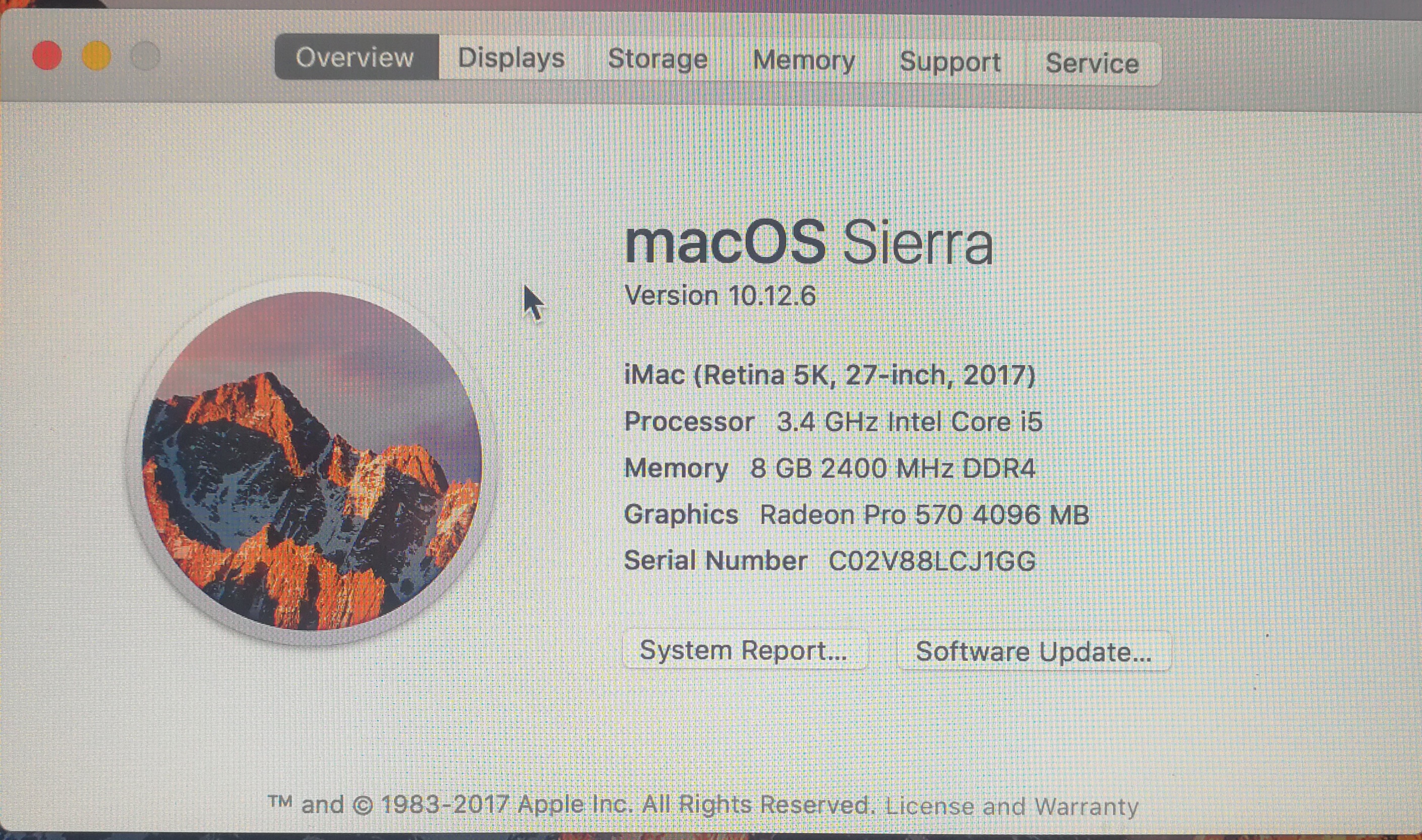Open the License and Warranty link
The width and height of the screenshot is (1422, 840).
pos(1011,806)
